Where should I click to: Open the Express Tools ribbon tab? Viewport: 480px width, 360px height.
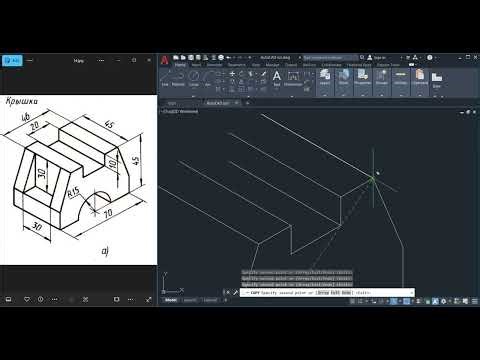pyautogui.click(x=388, y=65)
